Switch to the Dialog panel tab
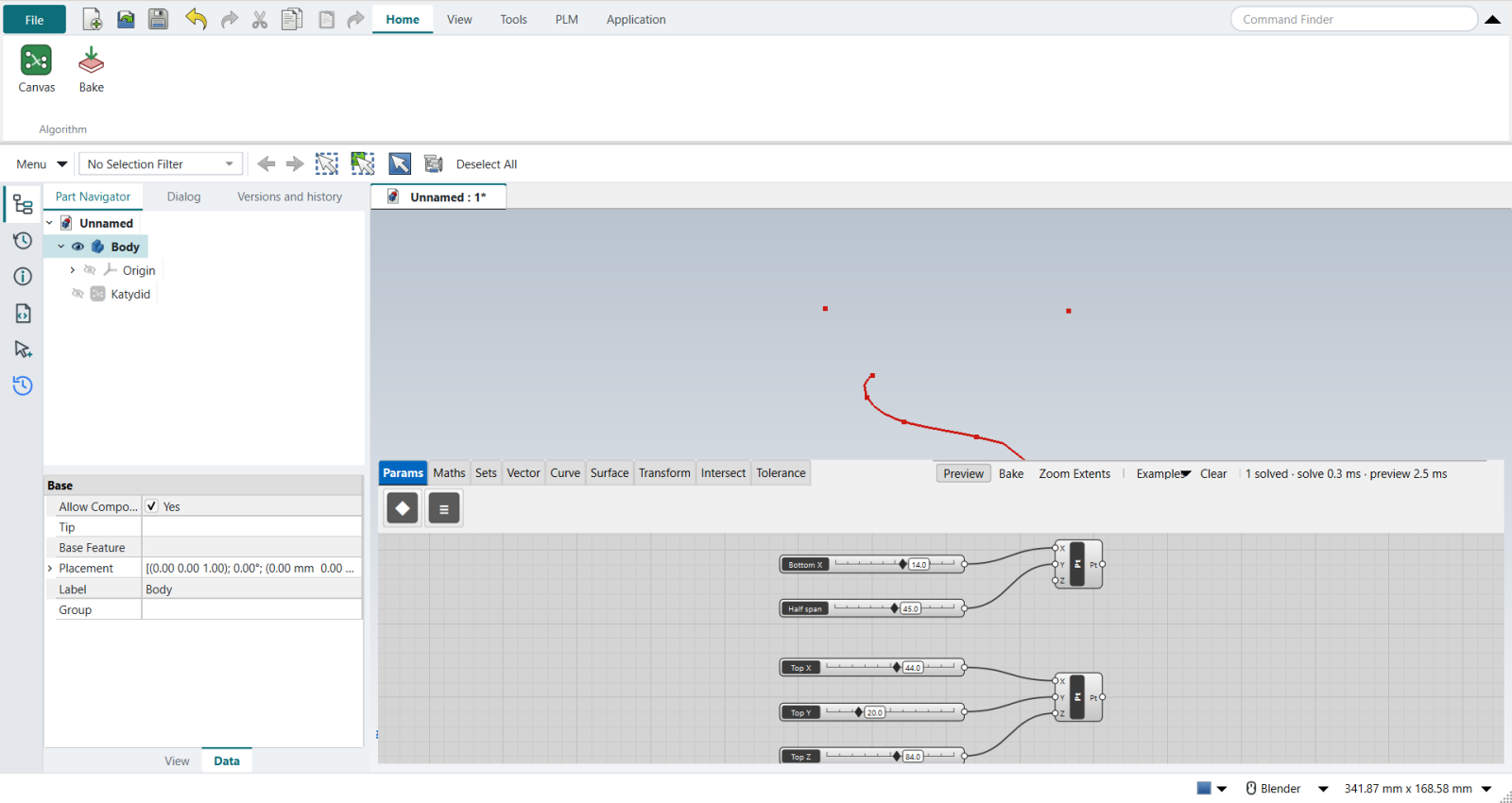The width and height of the screenshot is (1512, 803). 184,196
